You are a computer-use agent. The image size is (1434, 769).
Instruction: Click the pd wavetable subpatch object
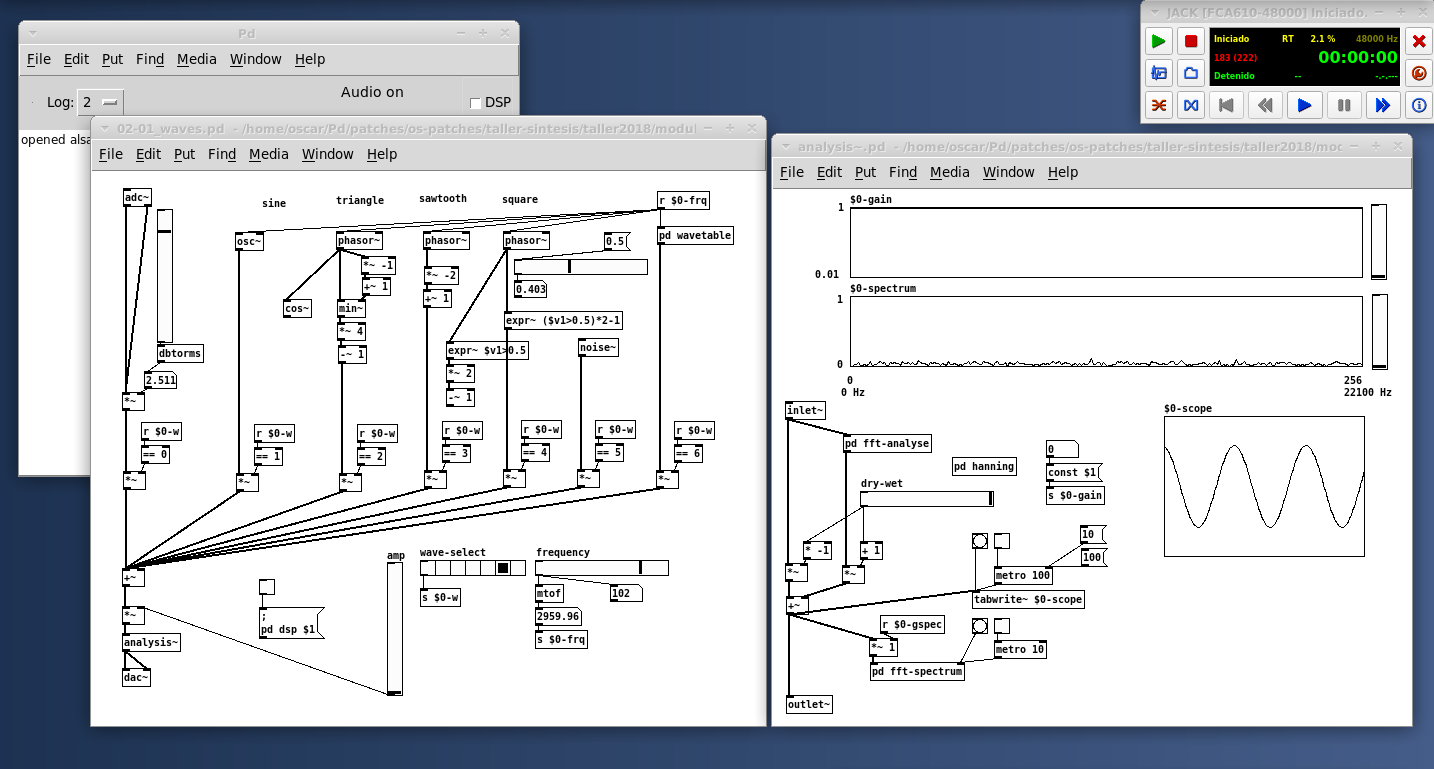point(694,236)
